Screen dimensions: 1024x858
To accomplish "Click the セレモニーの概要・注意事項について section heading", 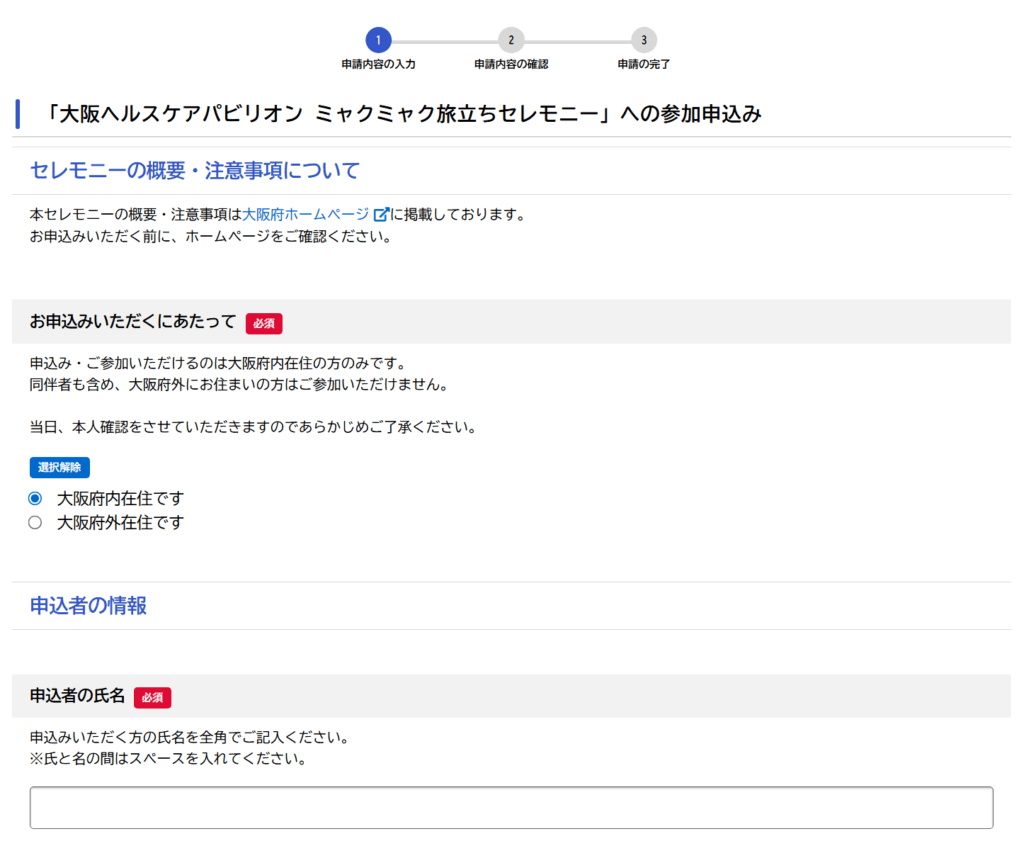I will tap(194, 170).
